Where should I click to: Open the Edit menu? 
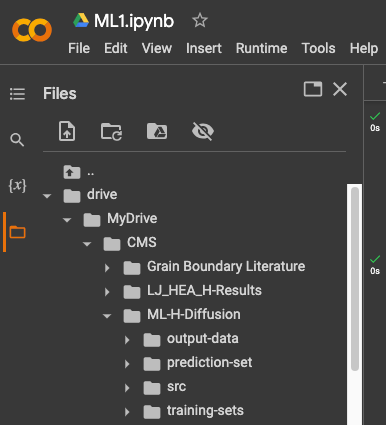pyautogui.click(x=116, y=48)
